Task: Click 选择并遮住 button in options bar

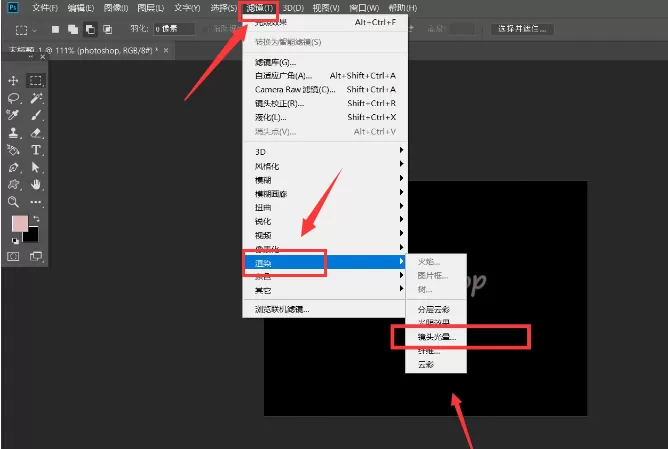Action: point(522,29)
